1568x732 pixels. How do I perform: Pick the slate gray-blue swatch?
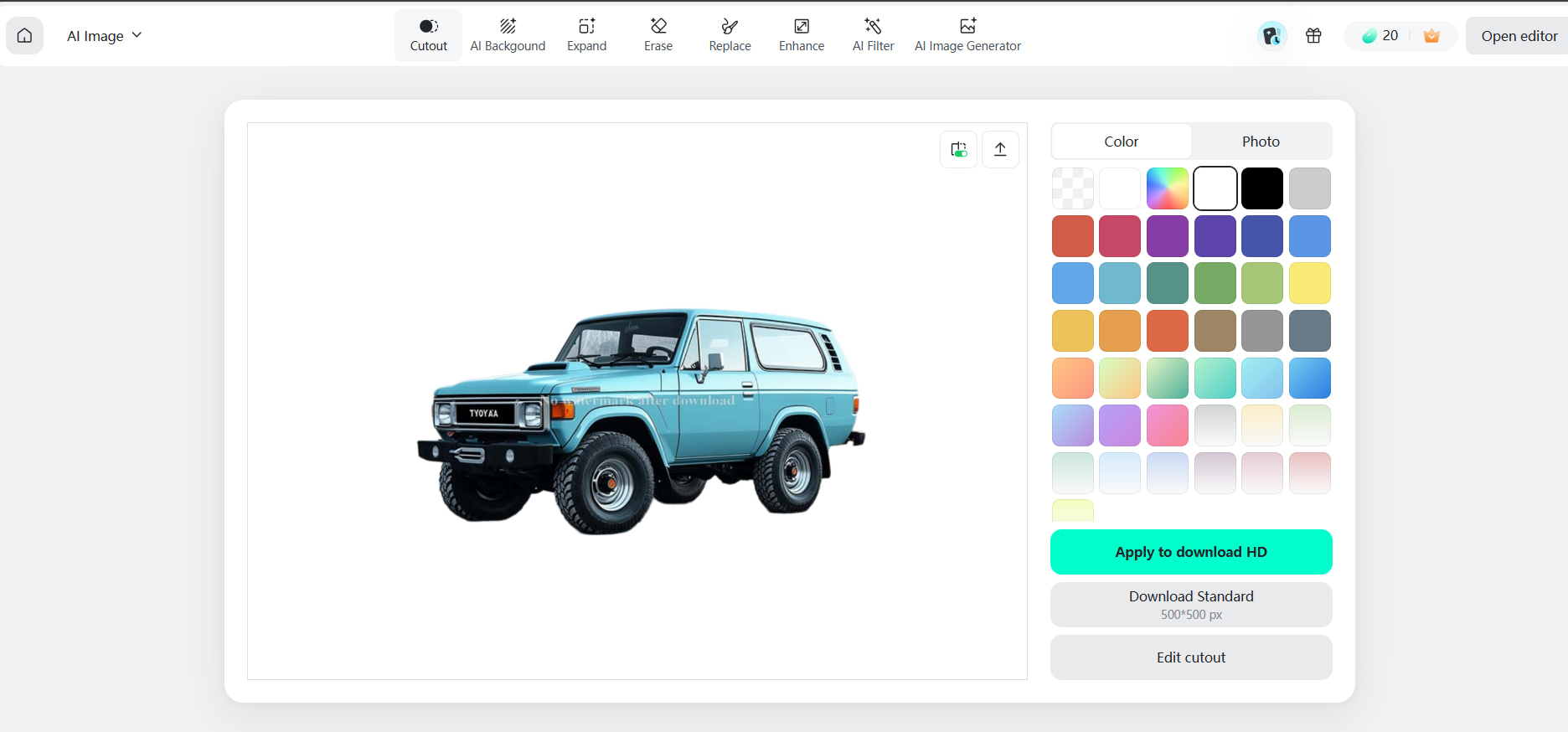pyautogui.click(x=1310, y=331)
